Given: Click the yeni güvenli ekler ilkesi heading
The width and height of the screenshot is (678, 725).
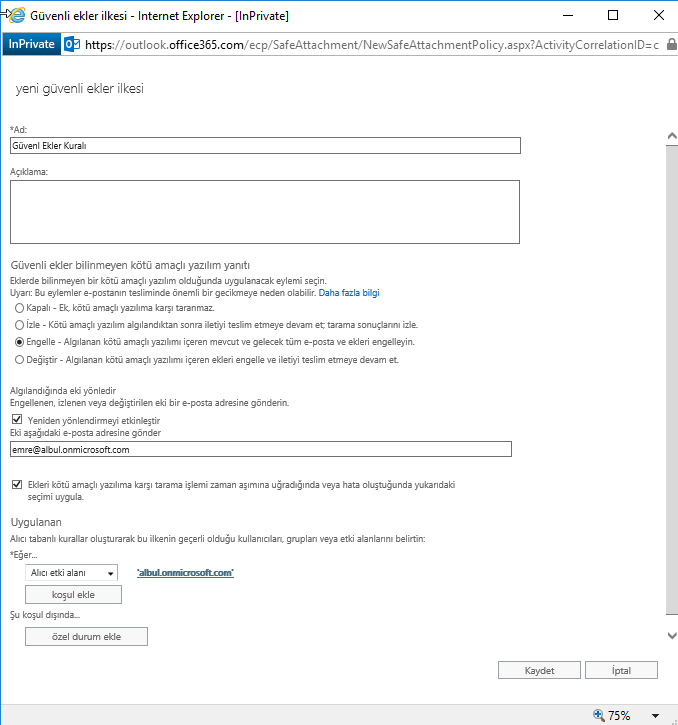Looking at the screenshot, I should 80,88.
